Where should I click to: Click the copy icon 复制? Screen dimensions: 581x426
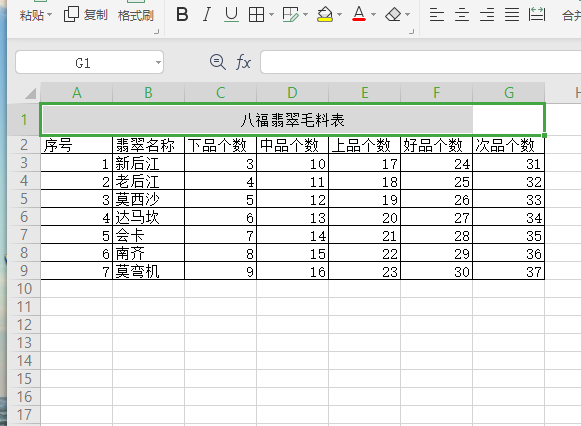[x=86, y=15]
